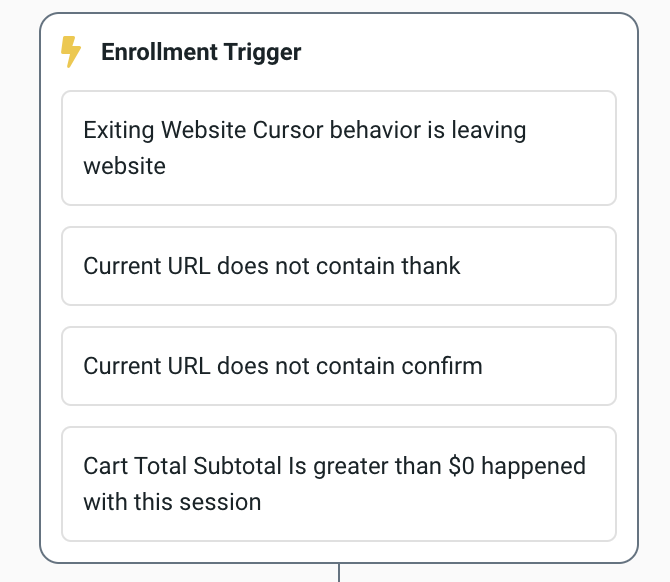Click the word "website" on the first card's second line
Image resolution: width=670 pixels, height=582 pixels.
(124, 166)
